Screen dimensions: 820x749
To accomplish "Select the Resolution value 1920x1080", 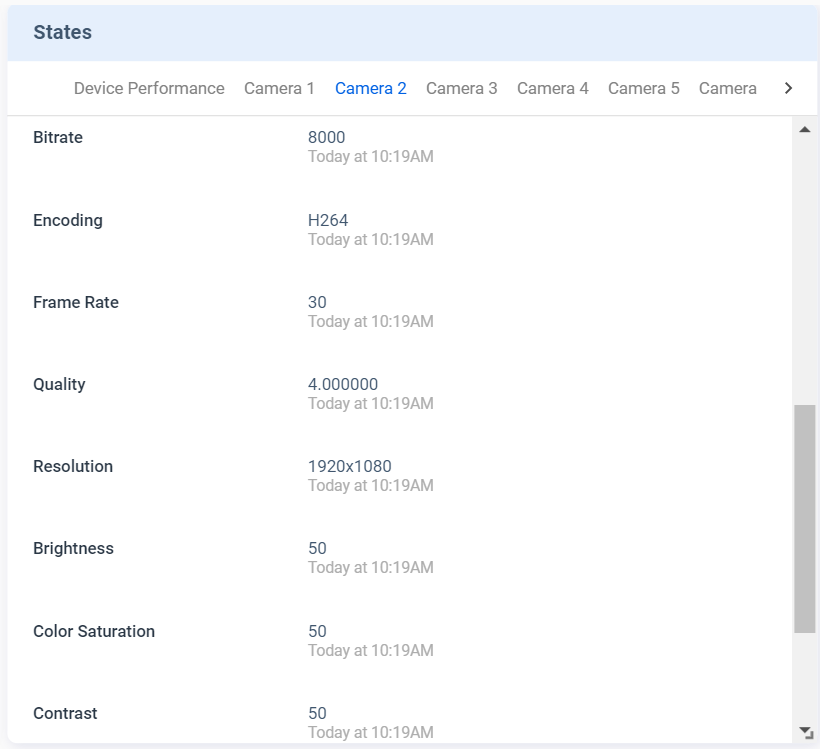I will tap(350, 466).
